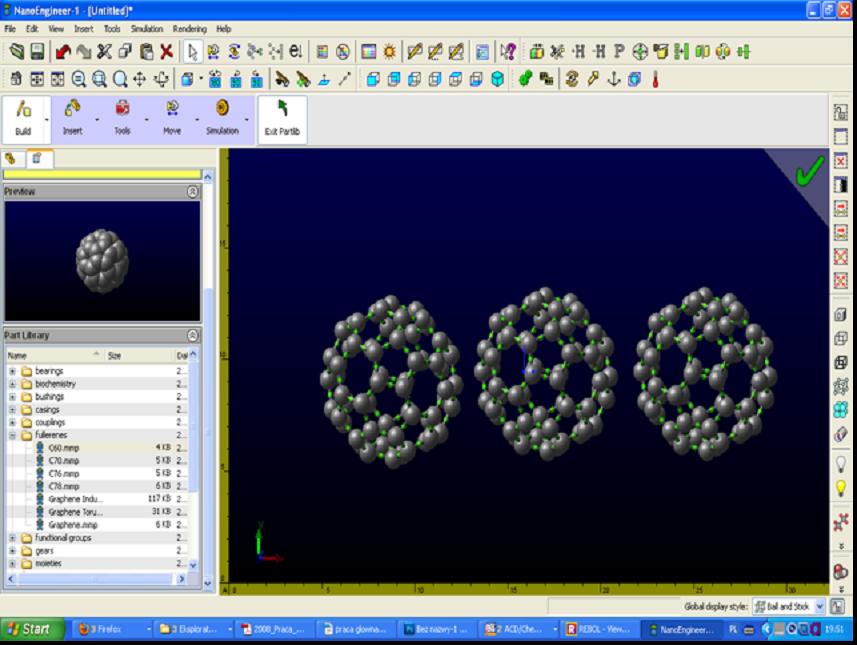Click the red X Delete icon
This screenshot has height=645, width=857.
coord(167,51)
